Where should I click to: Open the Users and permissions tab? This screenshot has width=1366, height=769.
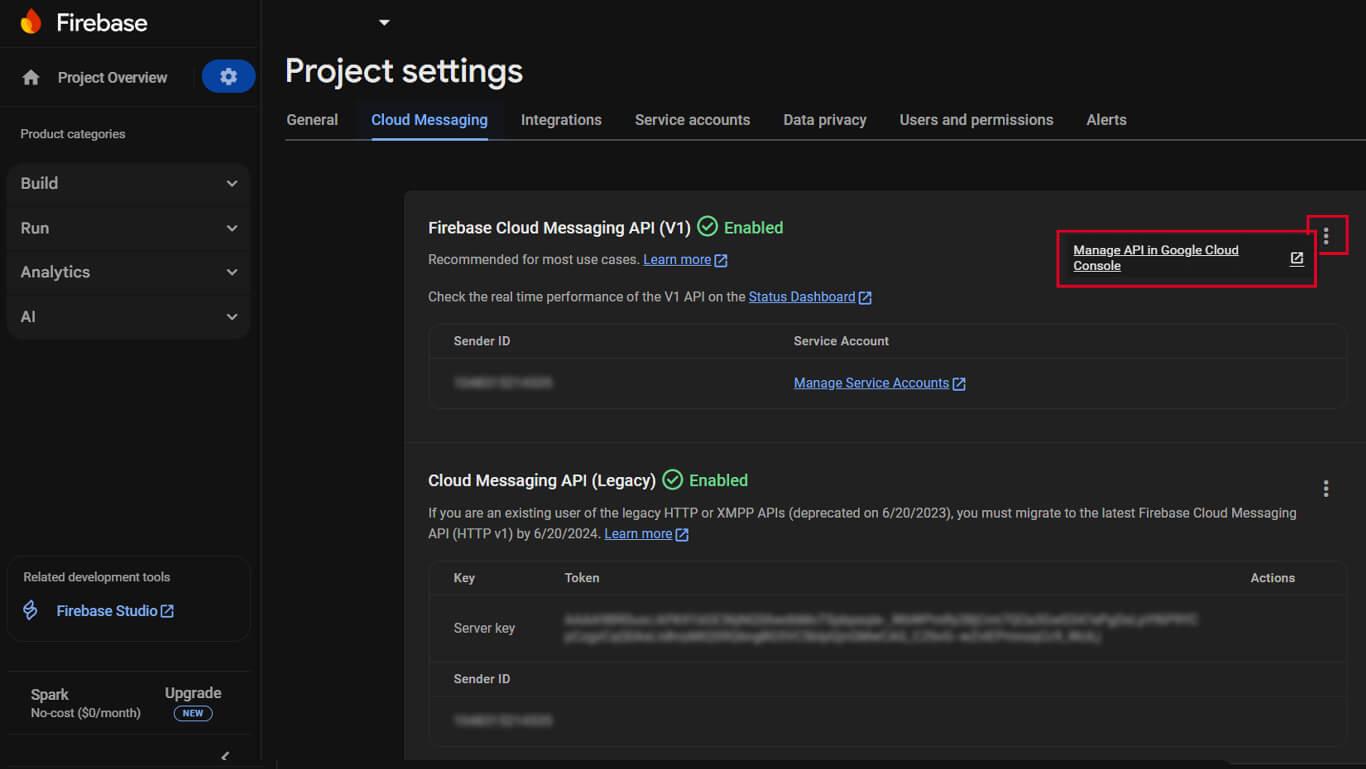[976, 119]
